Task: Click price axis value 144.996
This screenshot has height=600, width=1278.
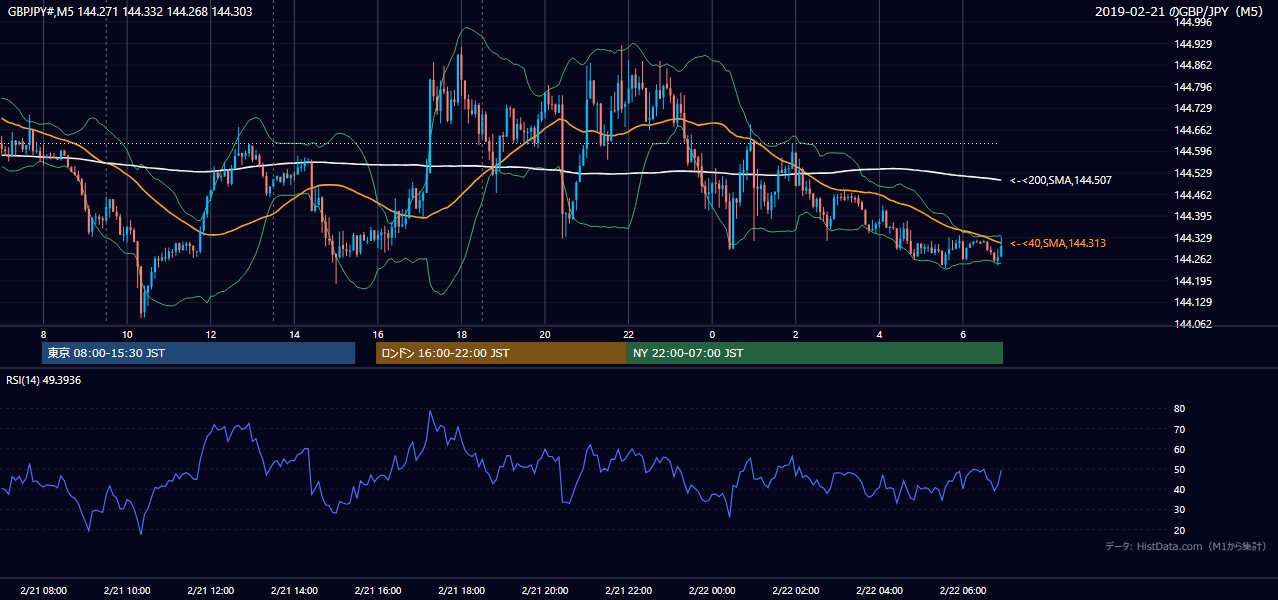Action: (x=1194, y=23)
